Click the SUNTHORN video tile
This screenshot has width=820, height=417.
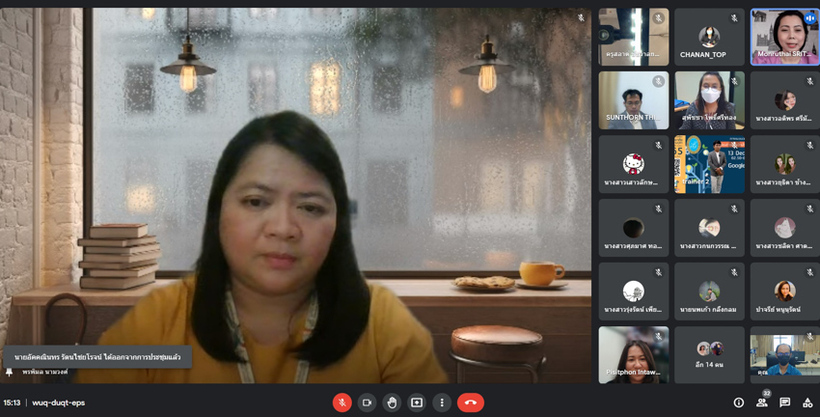click(x=633, y=100)
